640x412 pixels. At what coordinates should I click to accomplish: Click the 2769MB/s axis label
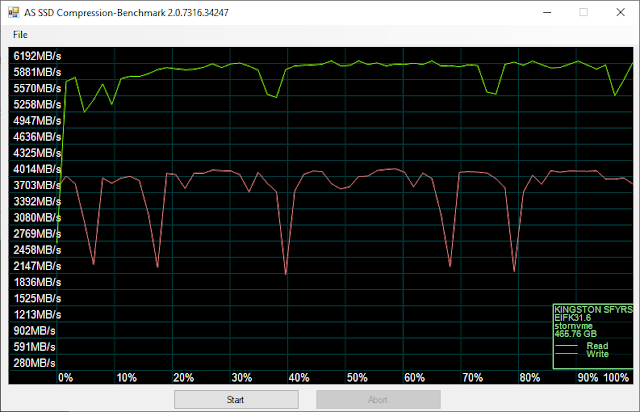[37, 234]
